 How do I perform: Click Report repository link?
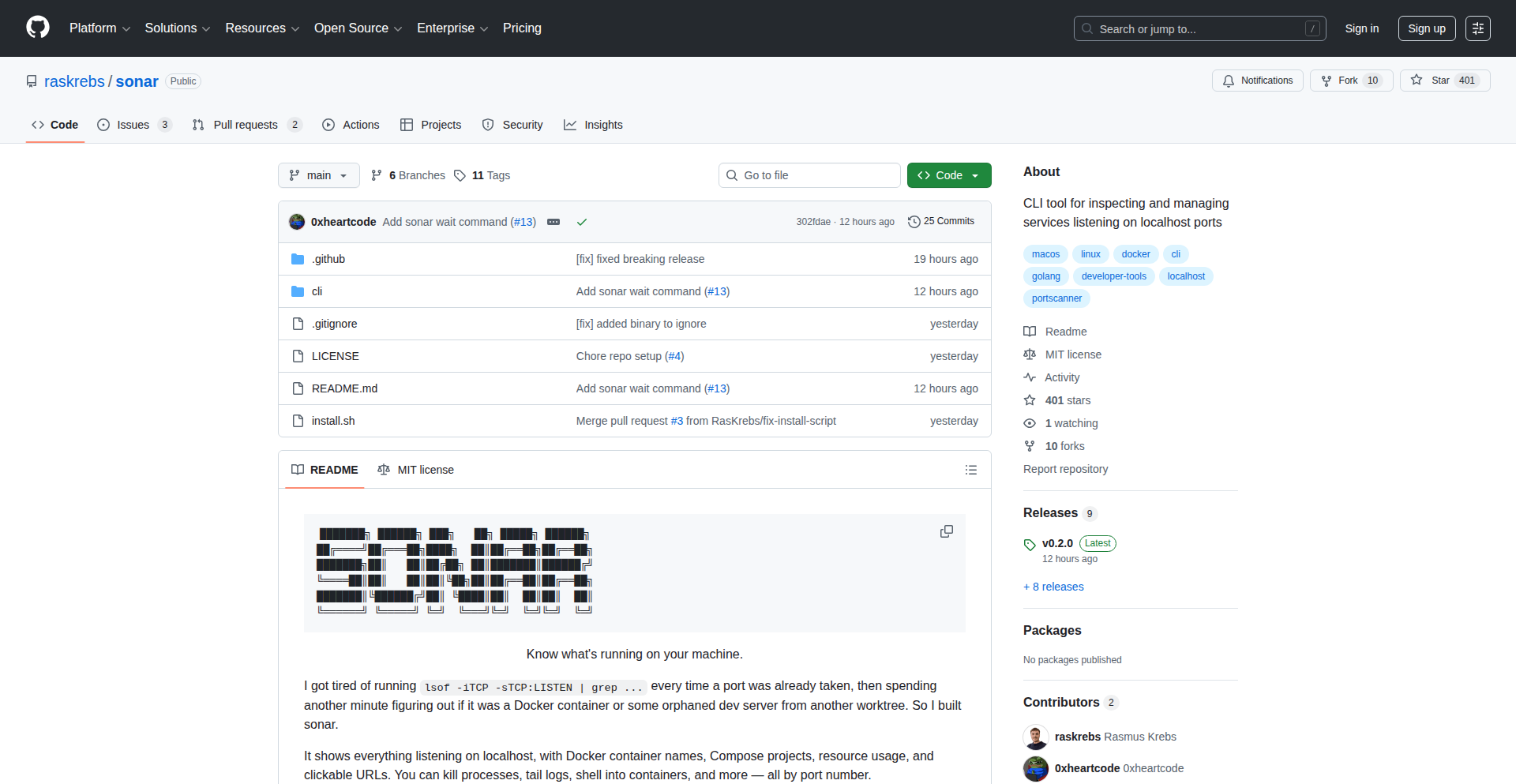point(1066,469)
